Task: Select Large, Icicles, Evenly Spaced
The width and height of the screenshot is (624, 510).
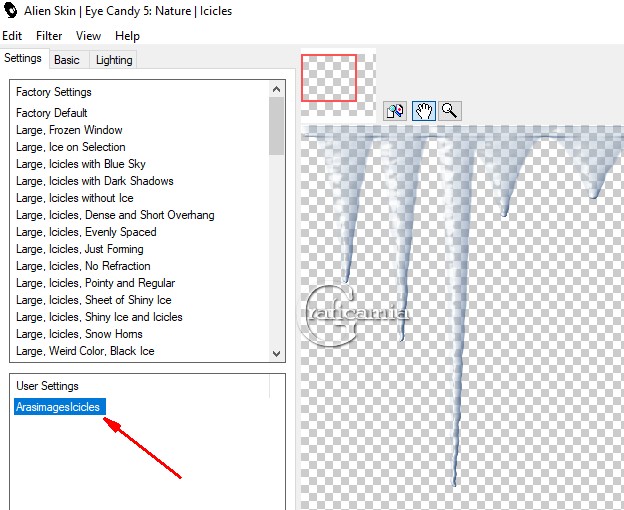Action: 86,232
